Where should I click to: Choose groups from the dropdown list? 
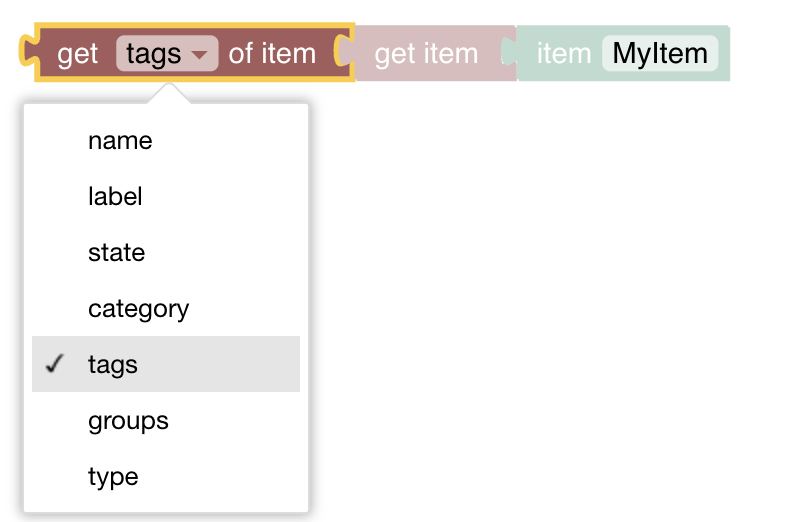pos(128,421)
